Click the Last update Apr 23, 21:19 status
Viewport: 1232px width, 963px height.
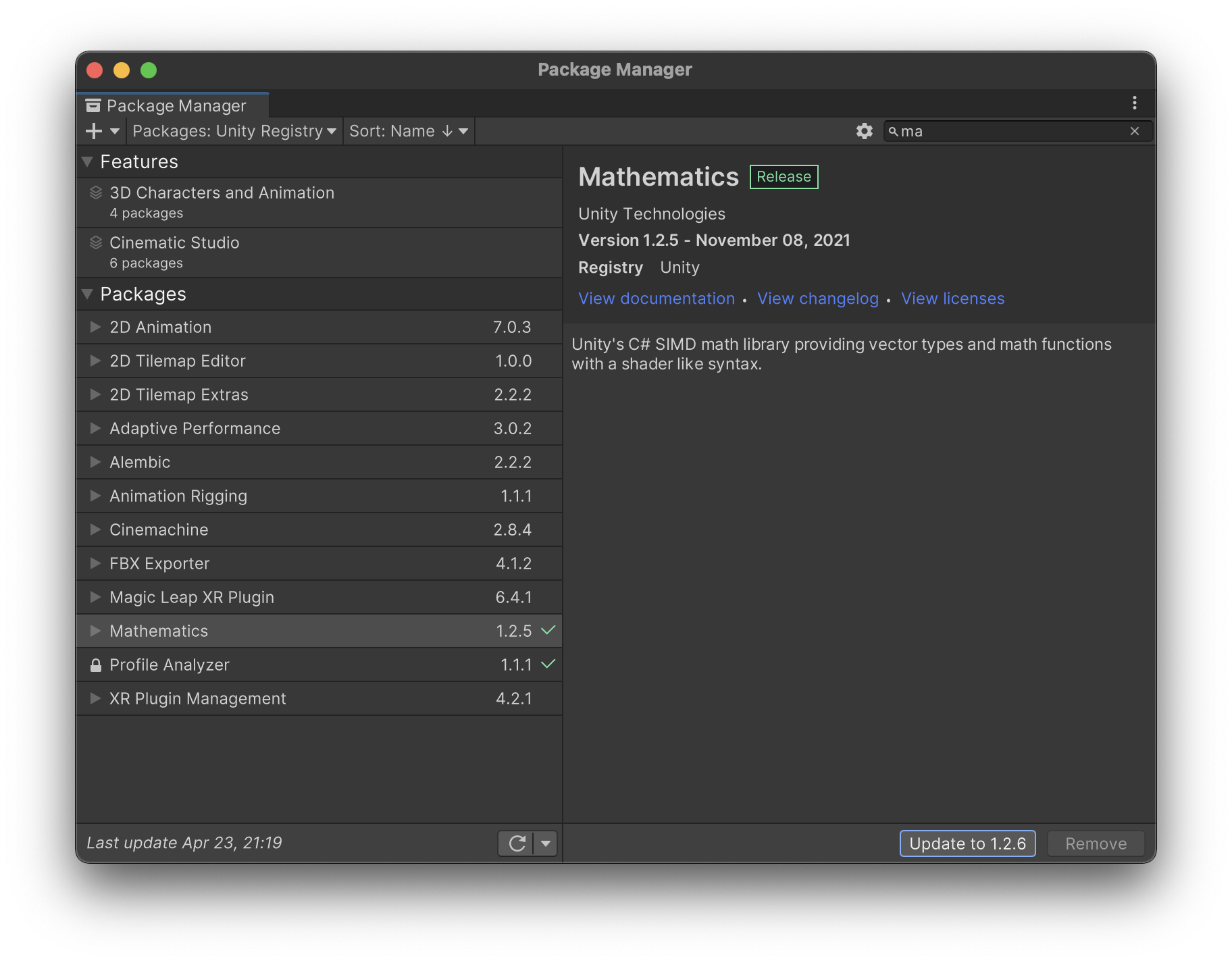[x=184, y=843]
